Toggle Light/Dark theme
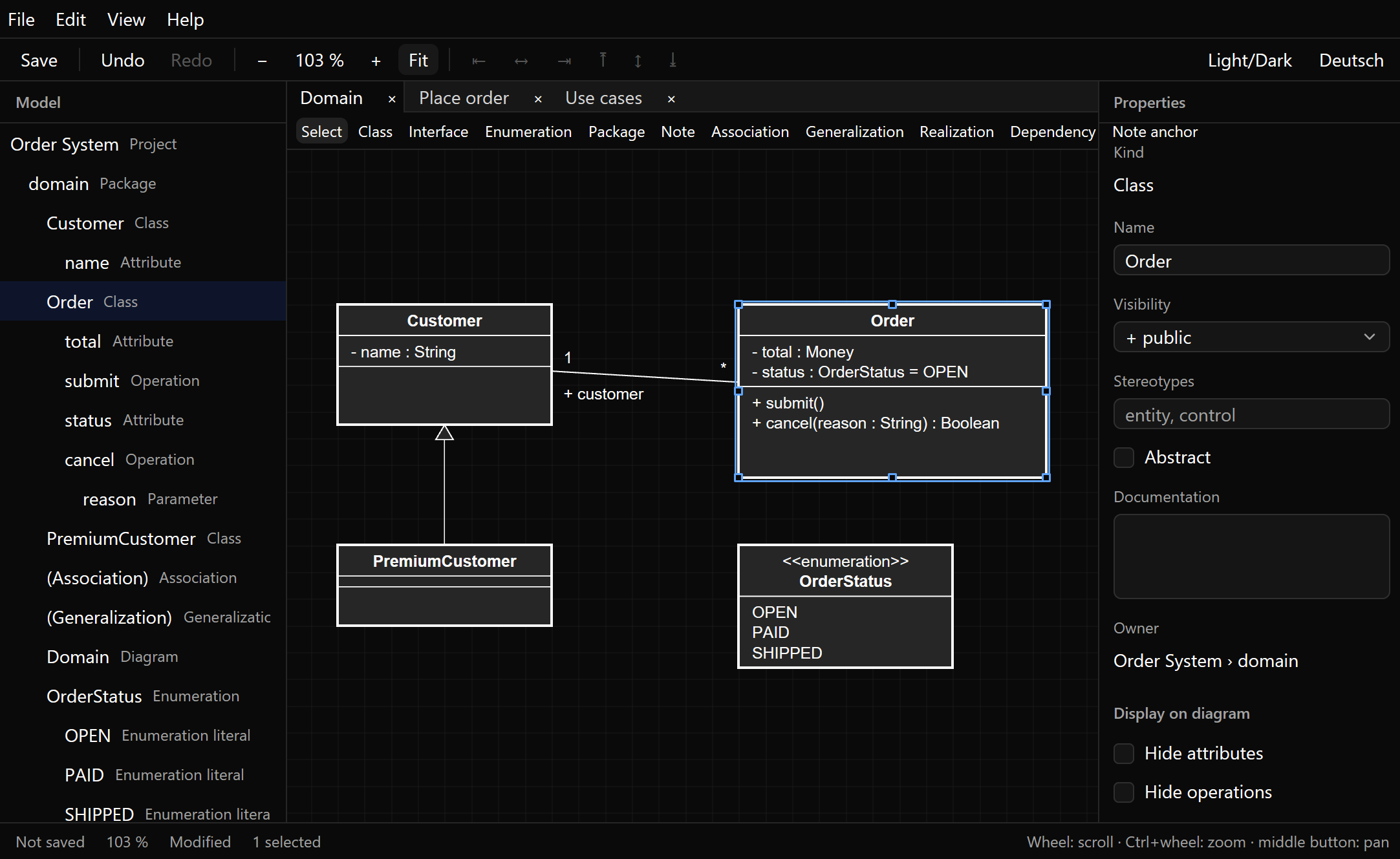The height and width of the screenshot is (859, 1400). [x=1249, y=61]
